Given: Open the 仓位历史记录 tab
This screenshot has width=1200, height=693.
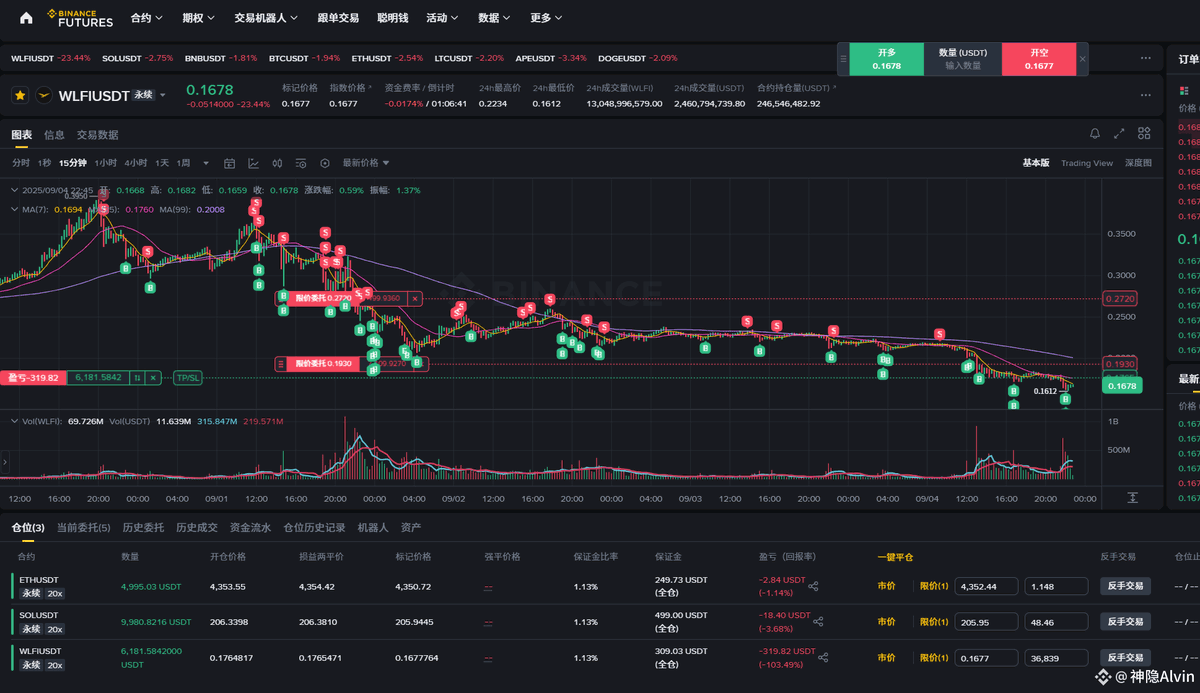Looking at the screenshot, I should coord(314,527).
